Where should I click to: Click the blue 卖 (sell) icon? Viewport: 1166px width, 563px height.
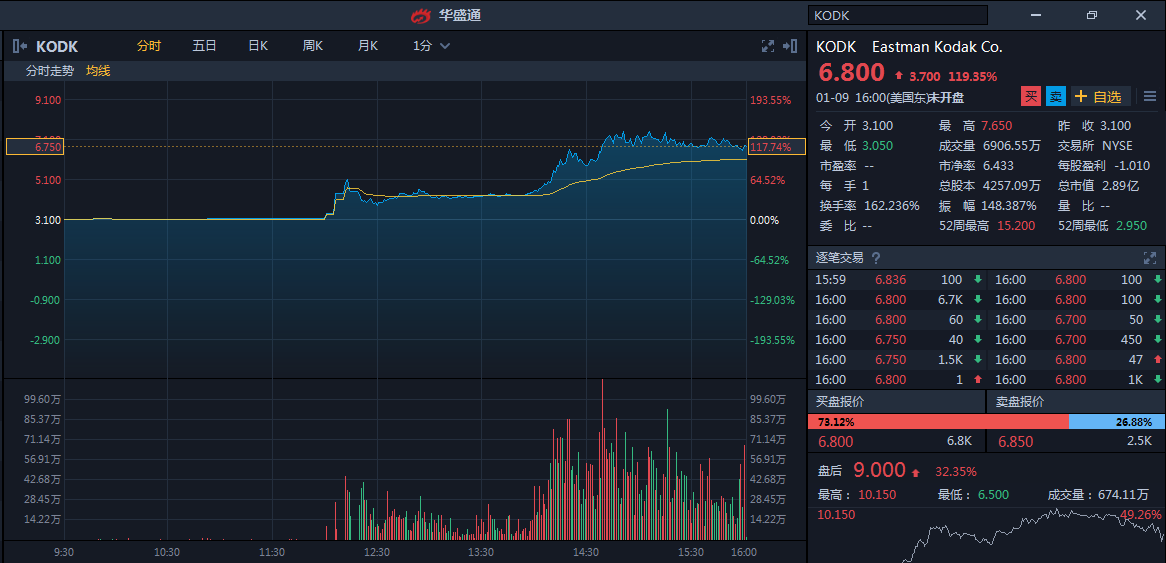(1056, 97)
